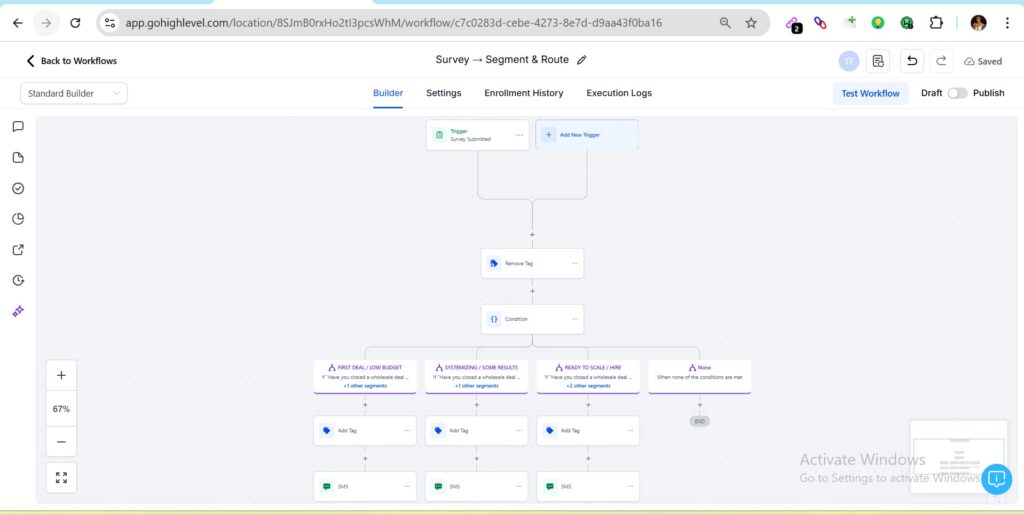This screenshot has height=514, width=1024.
Task: Zoom in the canvas
Action: click(x=61, y=376)
